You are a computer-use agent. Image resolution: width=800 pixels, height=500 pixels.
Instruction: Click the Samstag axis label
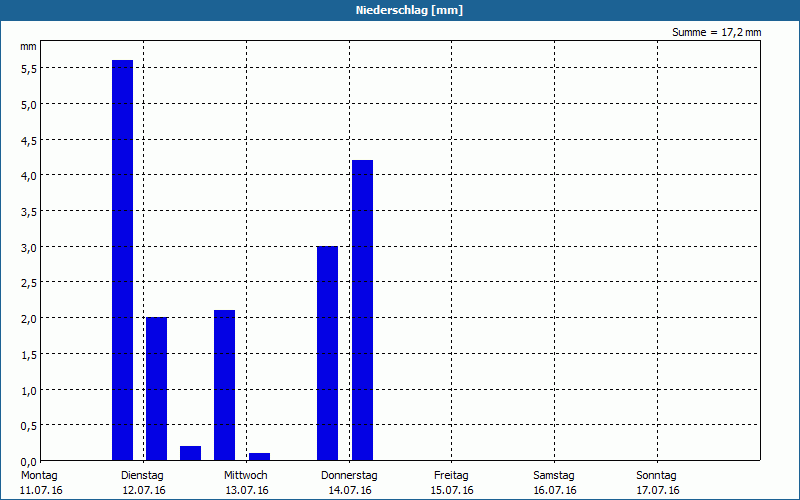pyautogui.click(x=554, y=476)
